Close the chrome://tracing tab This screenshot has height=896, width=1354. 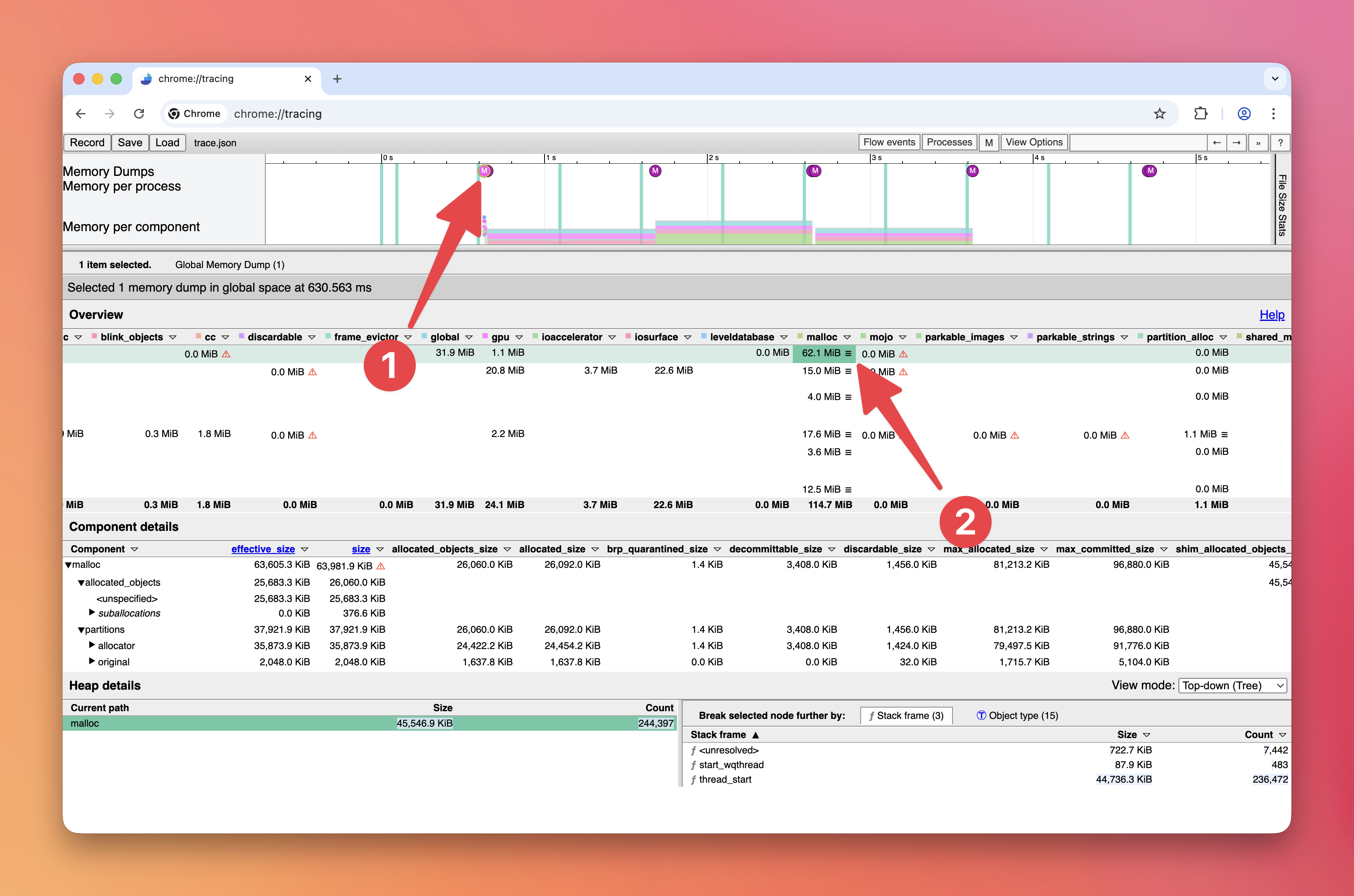tap(308, 79)
